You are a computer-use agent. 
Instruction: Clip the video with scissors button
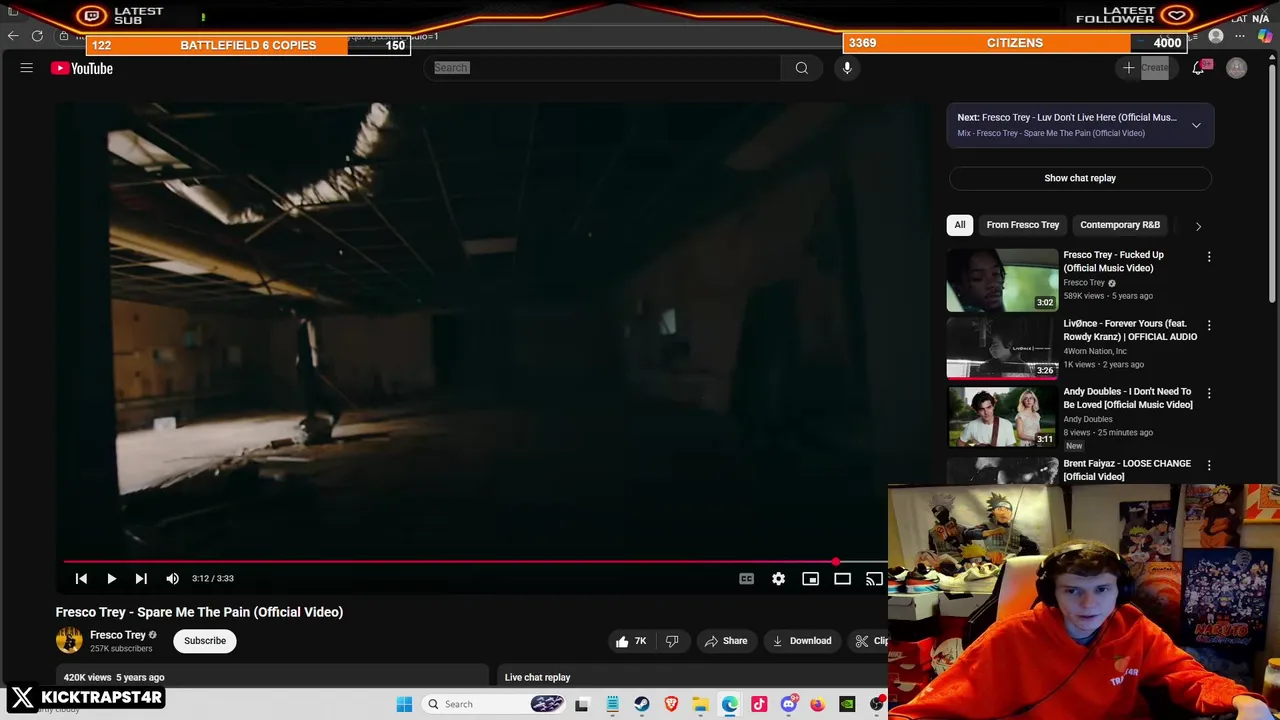pyautogui.click(x=868, y=641)
